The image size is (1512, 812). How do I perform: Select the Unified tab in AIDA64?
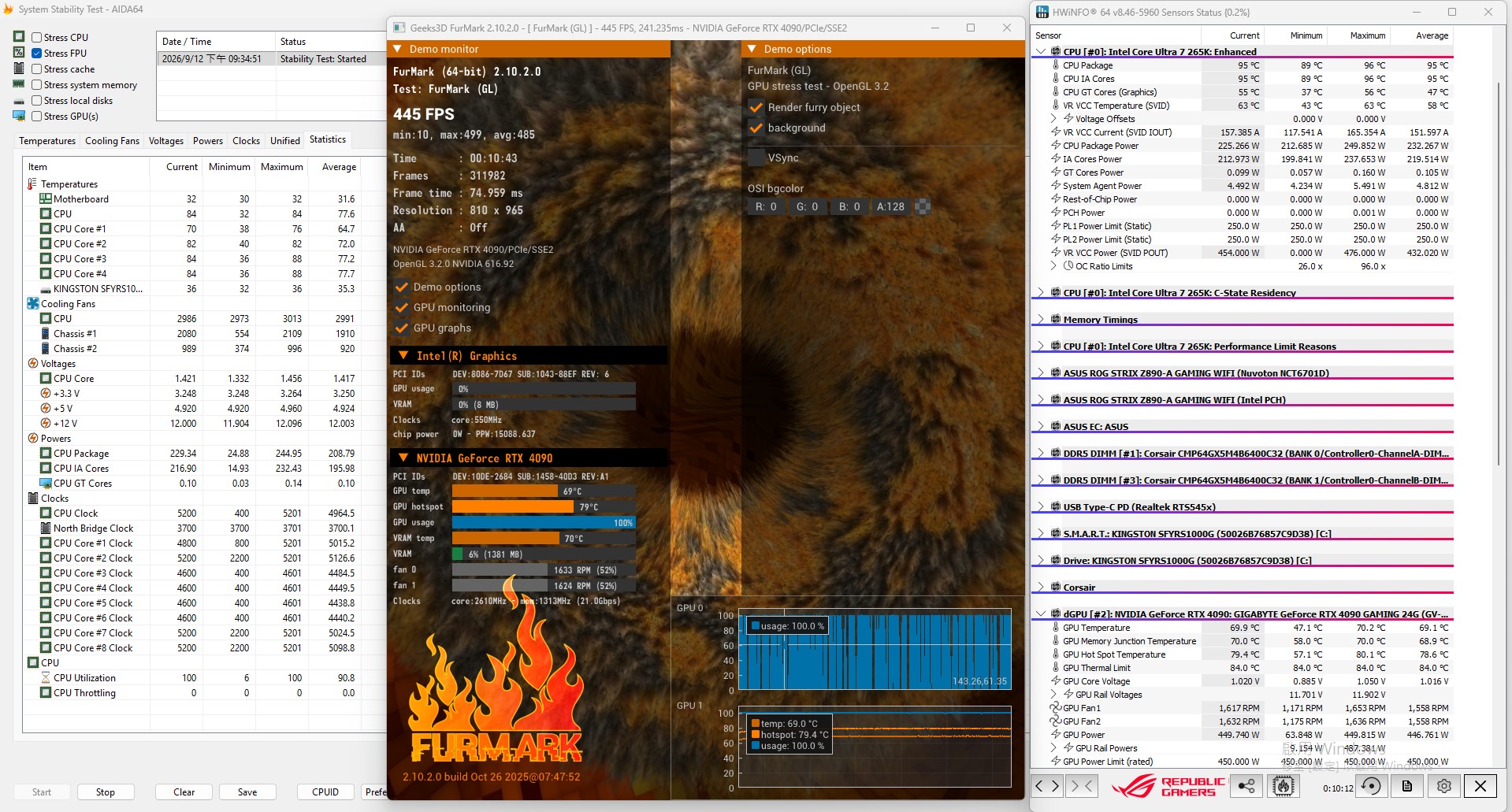coord(285,141)
